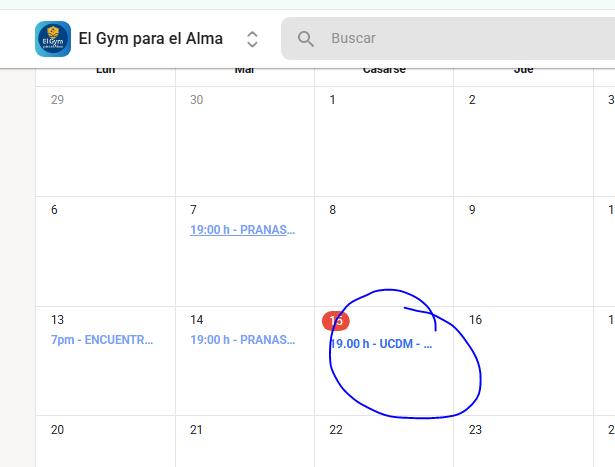
Task: Open the 19.00 h UCDM event
Action: pyautogui.click(x=381, y=344)
